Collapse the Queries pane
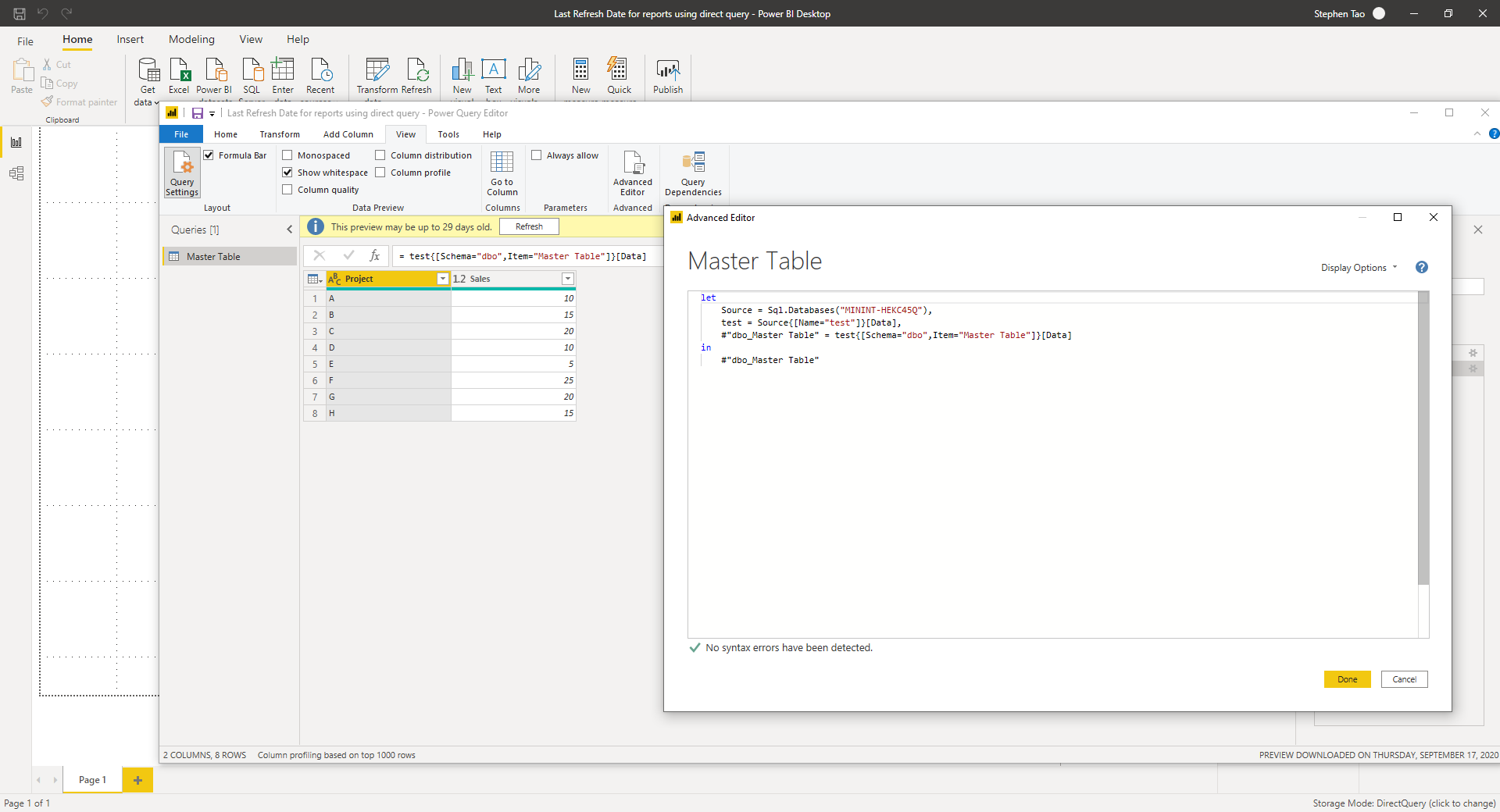The image size is (1500, 812). click(290, 230)
